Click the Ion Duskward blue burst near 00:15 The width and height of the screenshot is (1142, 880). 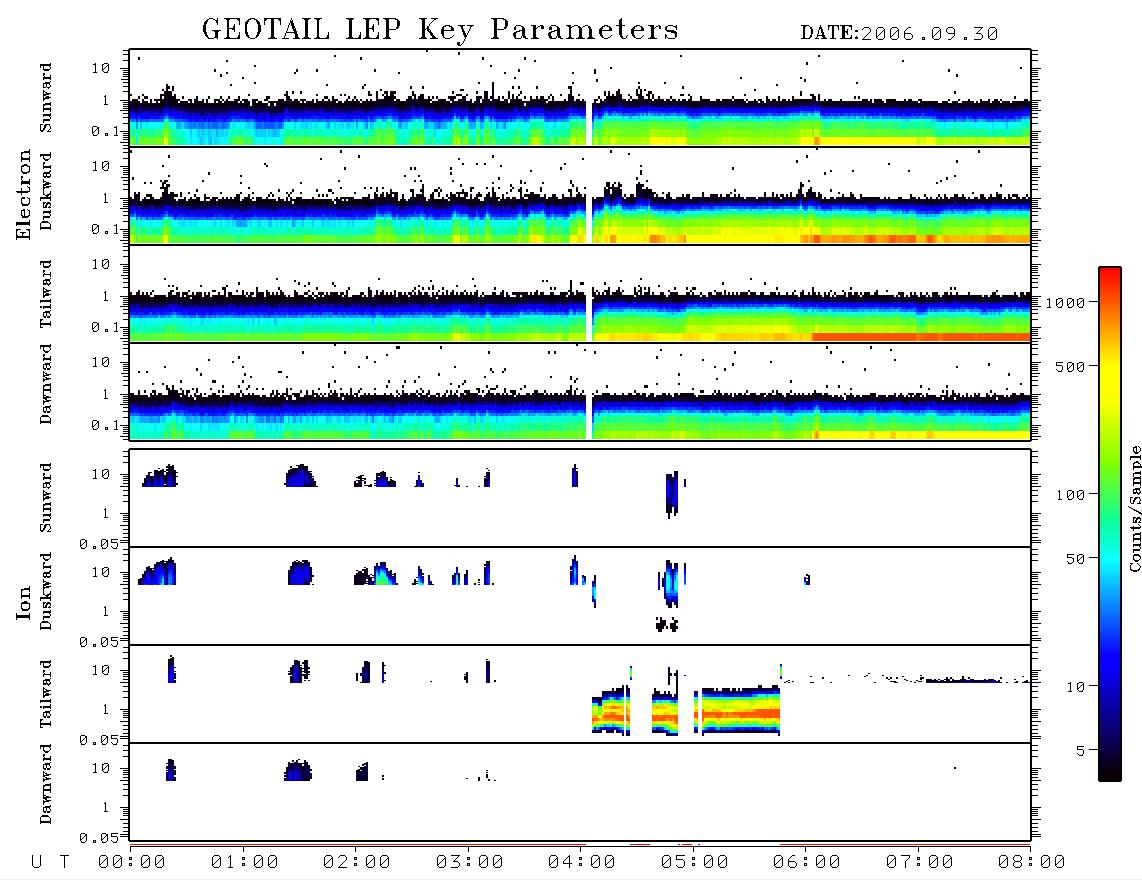(157, 572)
